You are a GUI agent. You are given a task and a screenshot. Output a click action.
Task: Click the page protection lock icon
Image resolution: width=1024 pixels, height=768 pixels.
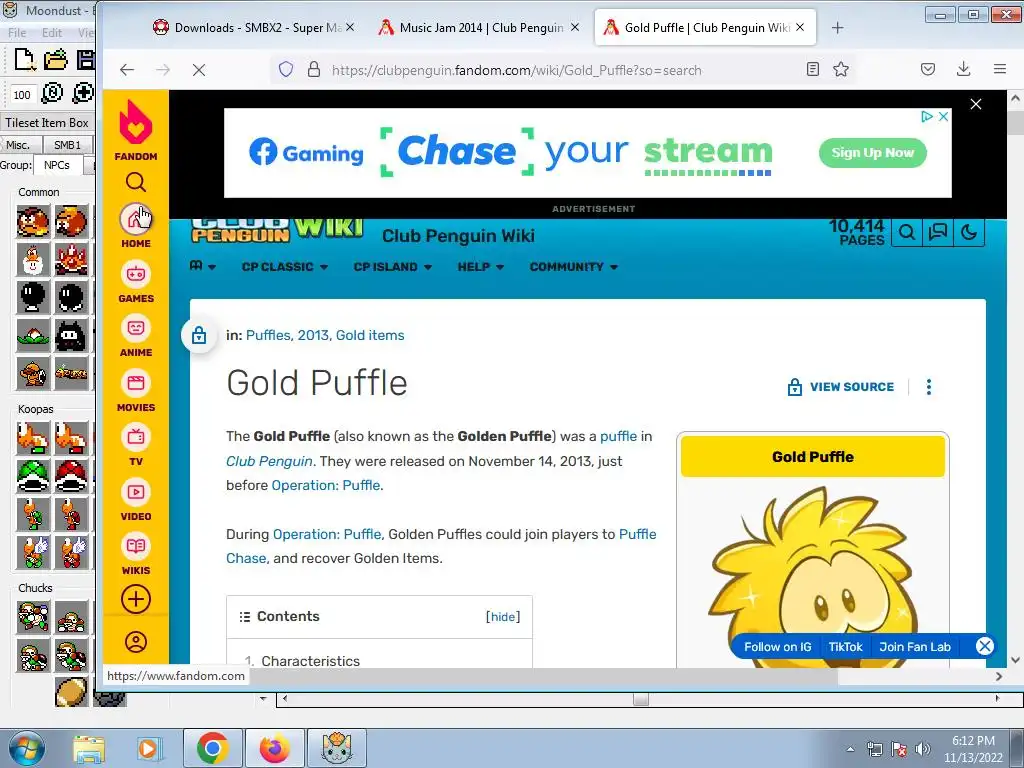point(199,336)
